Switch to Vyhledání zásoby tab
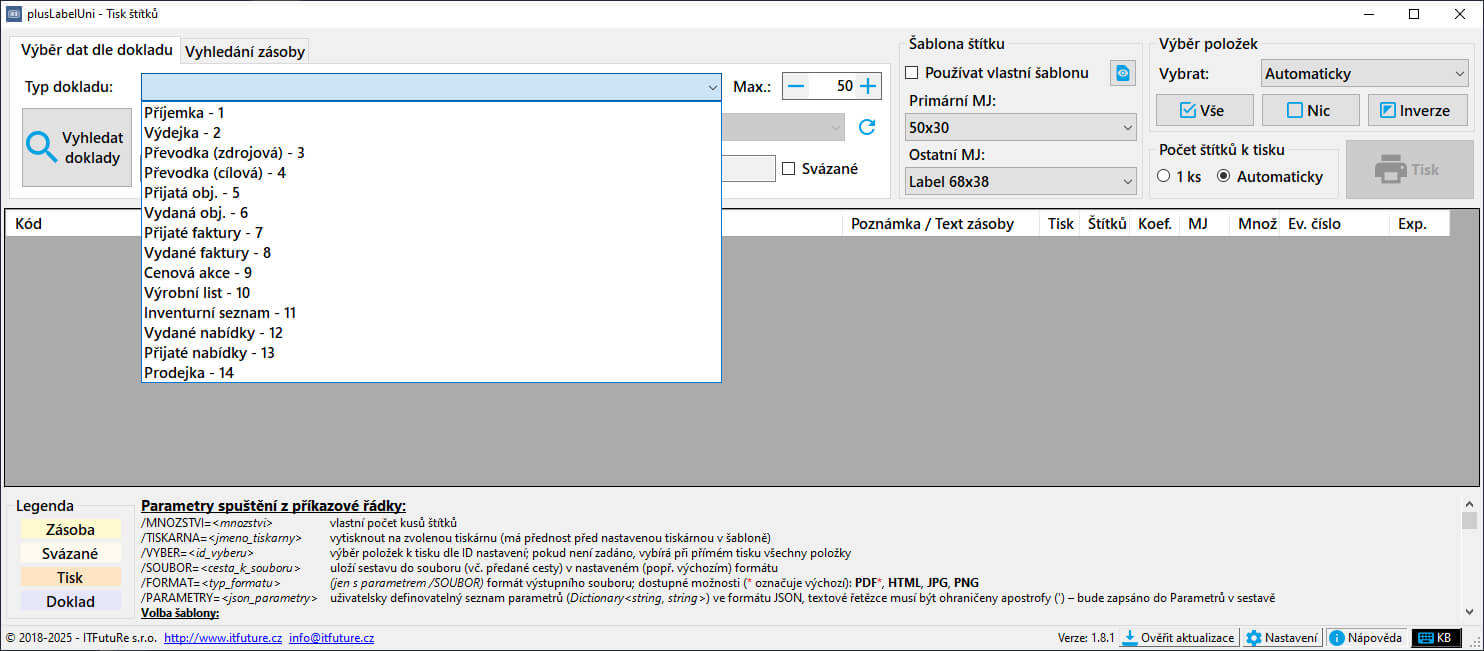The width and height of the screenshot is (1484, 651). (x=245, y=52)
